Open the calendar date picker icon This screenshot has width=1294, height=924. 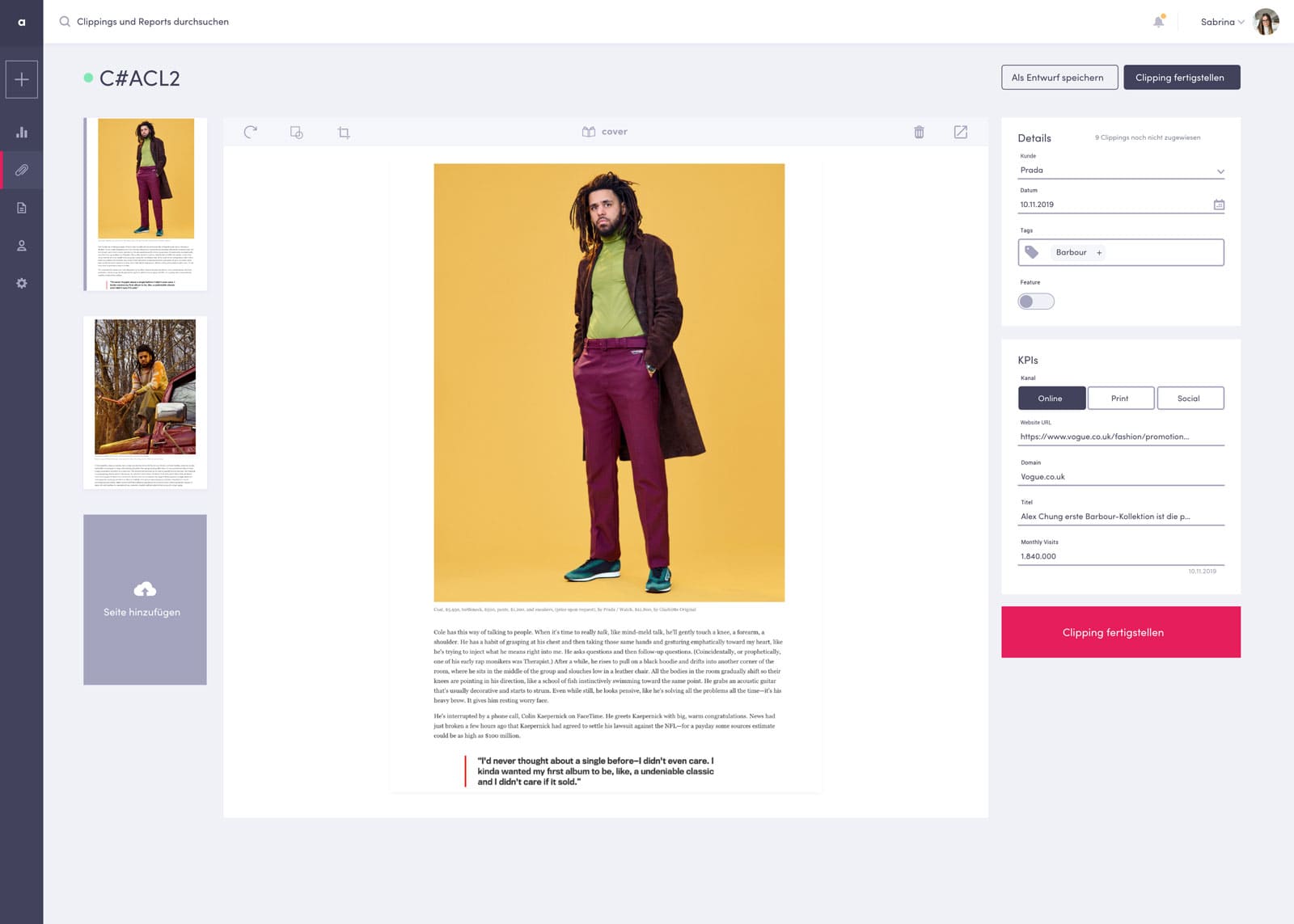[1219, 205]
